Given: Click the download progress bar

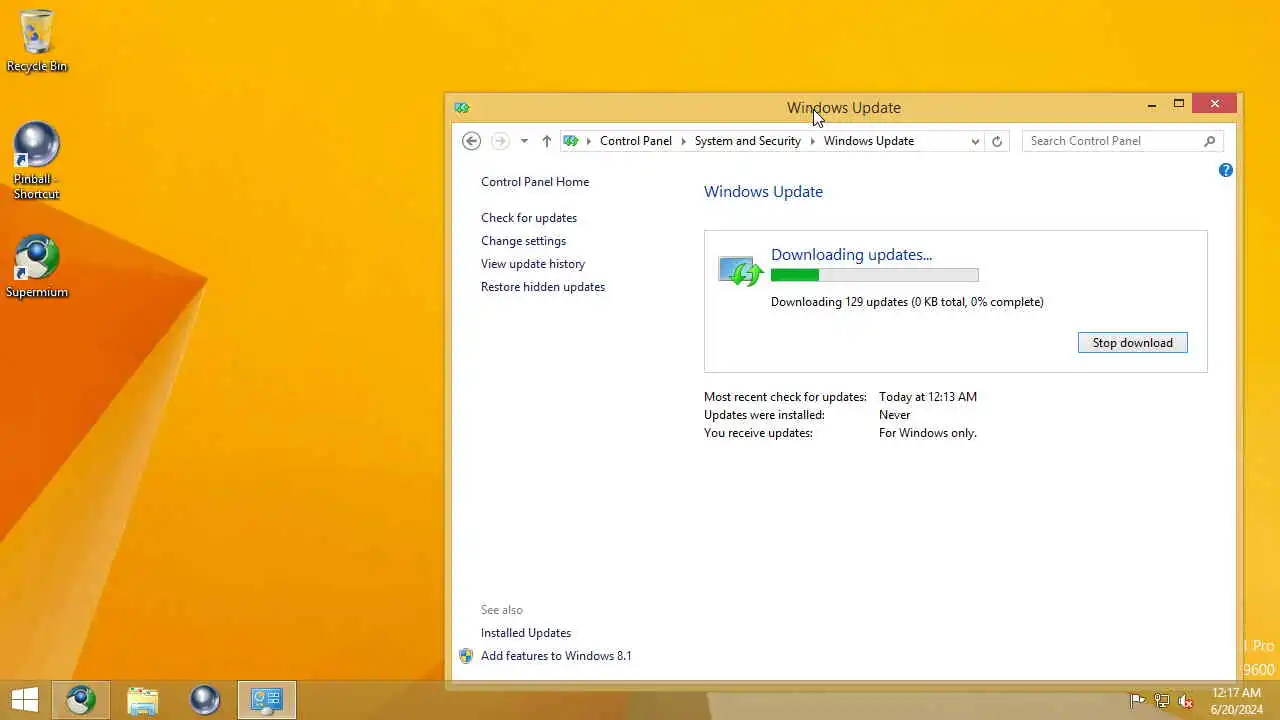Looking at the screenshot, I should point(875,275).
